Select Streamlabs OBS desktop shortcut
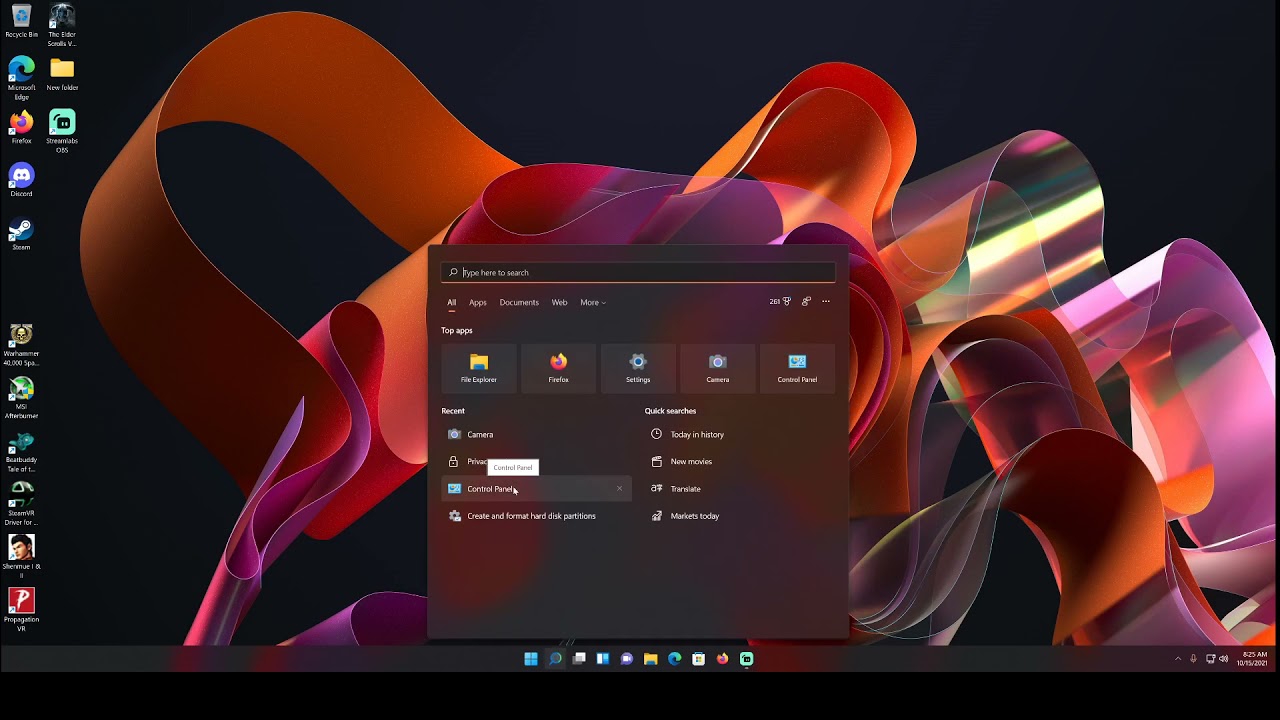The width and height of the screenshot is (1280, 720). tap(62, 132)
